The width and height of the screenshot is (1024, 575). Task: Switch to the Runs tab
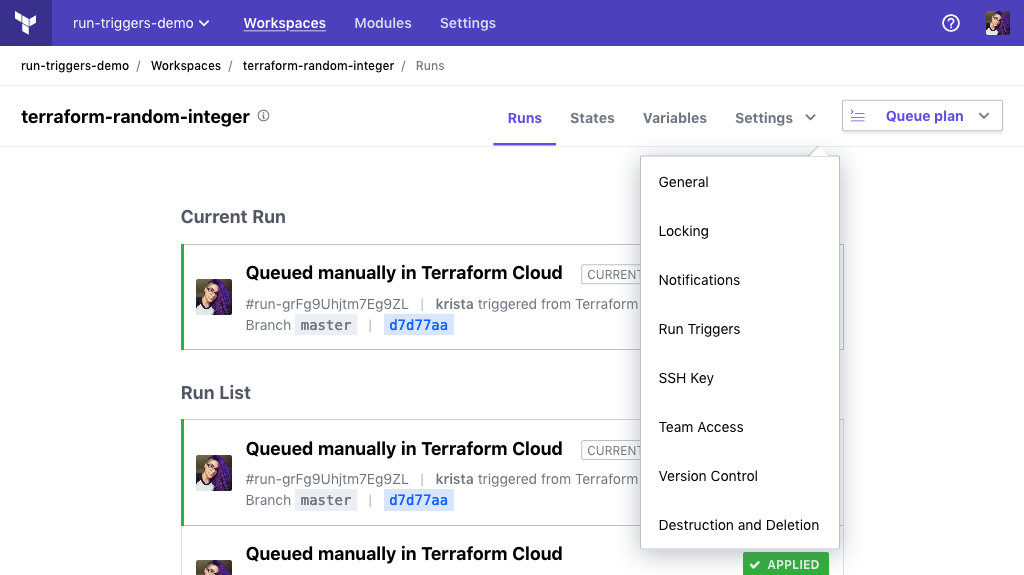524,118
